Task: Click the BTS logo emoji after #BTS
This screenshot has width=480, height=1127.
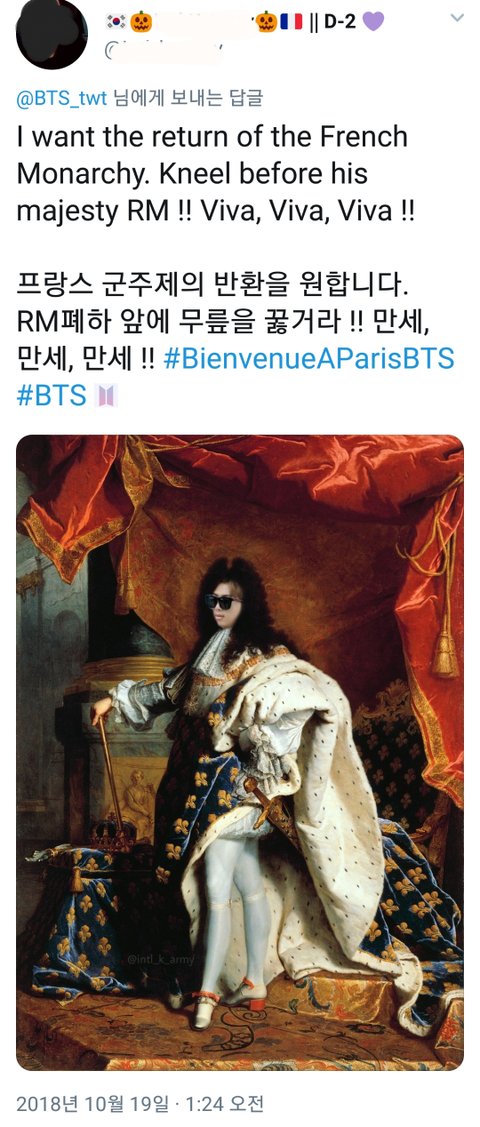Action: pyautogui.click(x=106, y=395)
